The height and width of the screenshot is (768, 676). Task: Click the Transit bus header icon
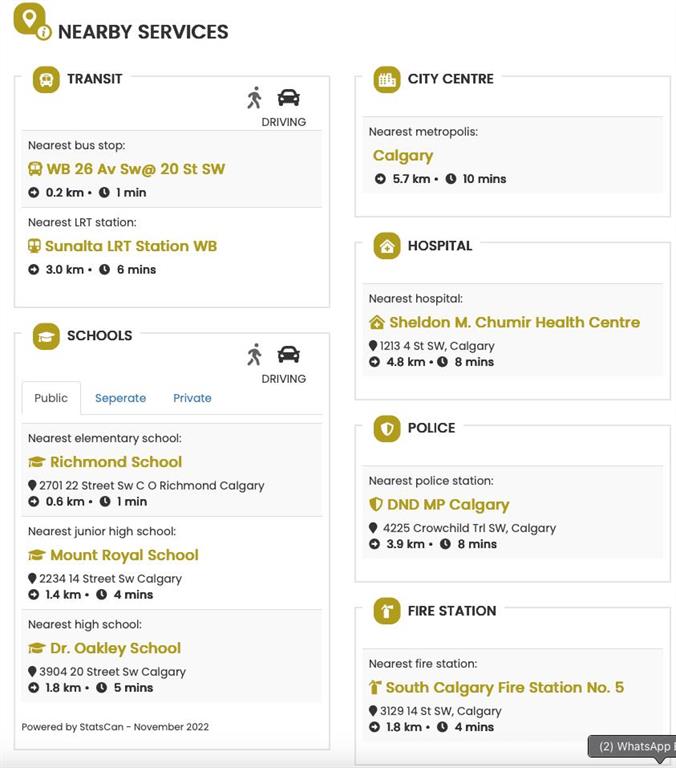pos(46,79)
